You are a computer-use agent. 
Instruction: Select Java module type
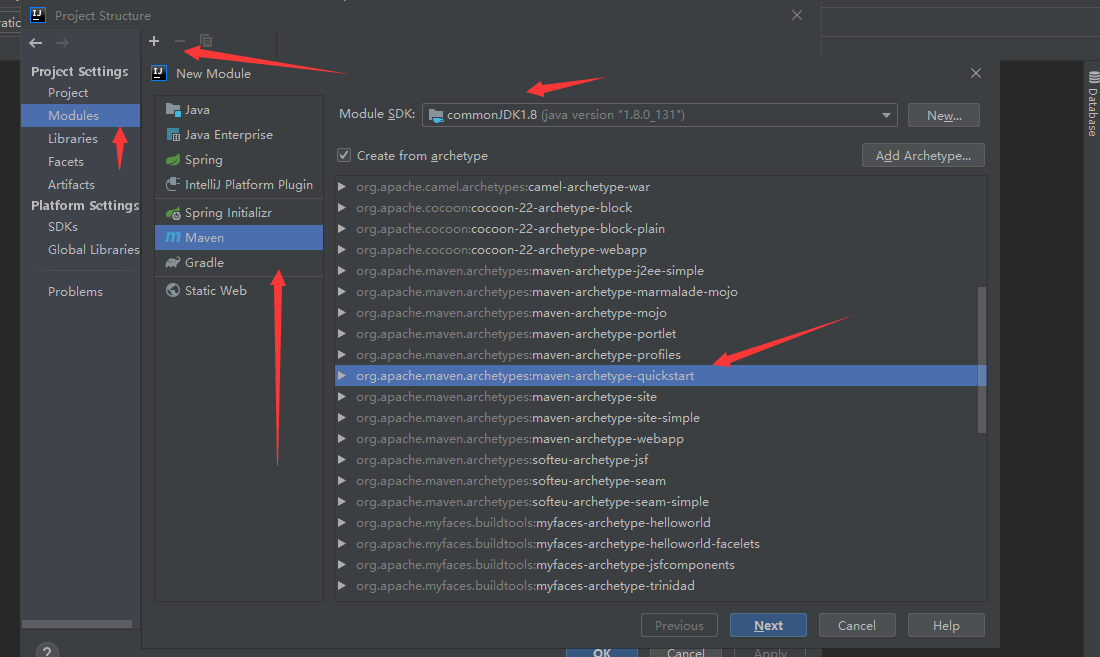(239, 109)
